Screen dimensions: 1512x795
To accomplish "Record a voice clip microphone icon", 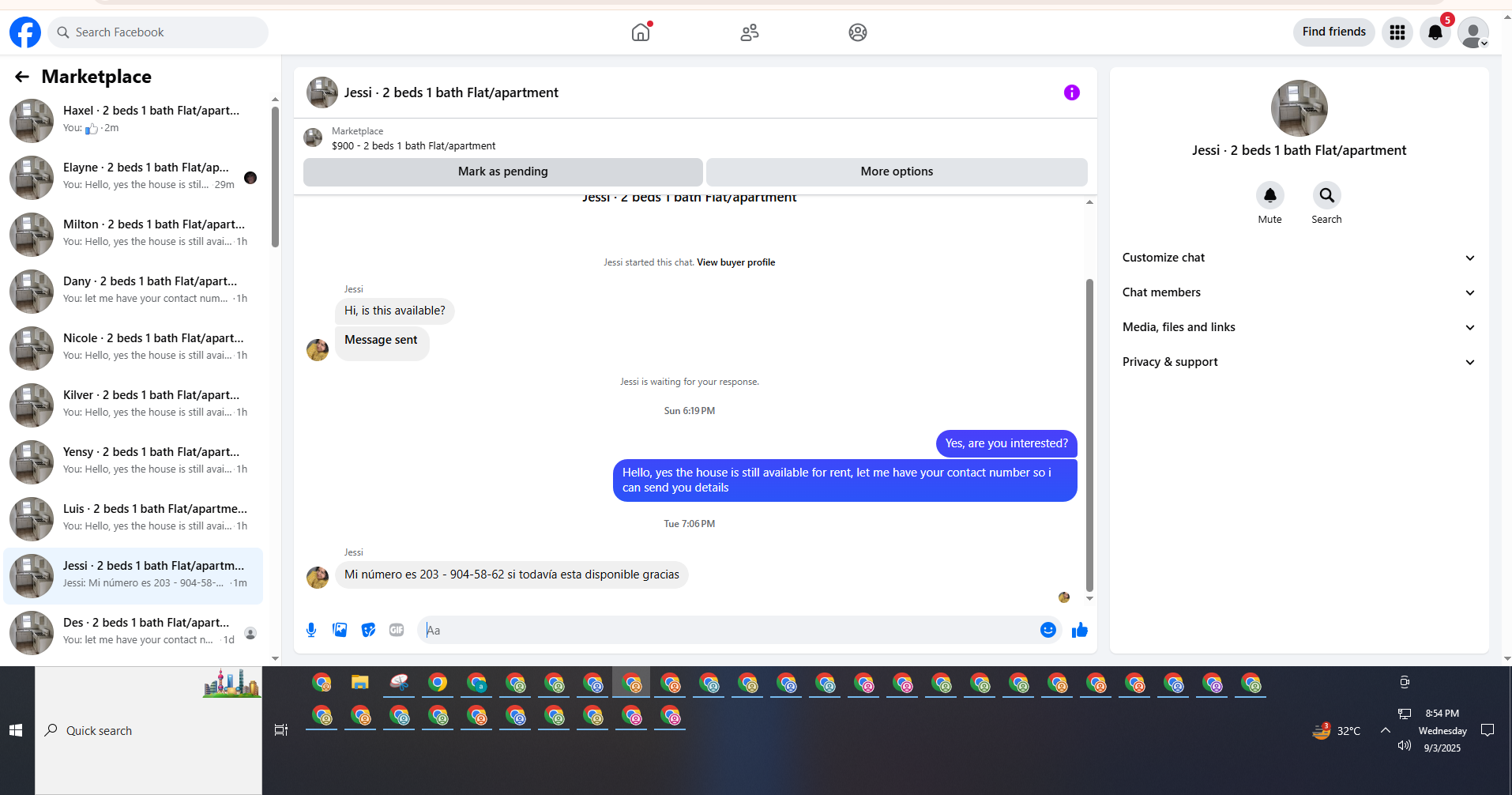I will click(311, 630).
